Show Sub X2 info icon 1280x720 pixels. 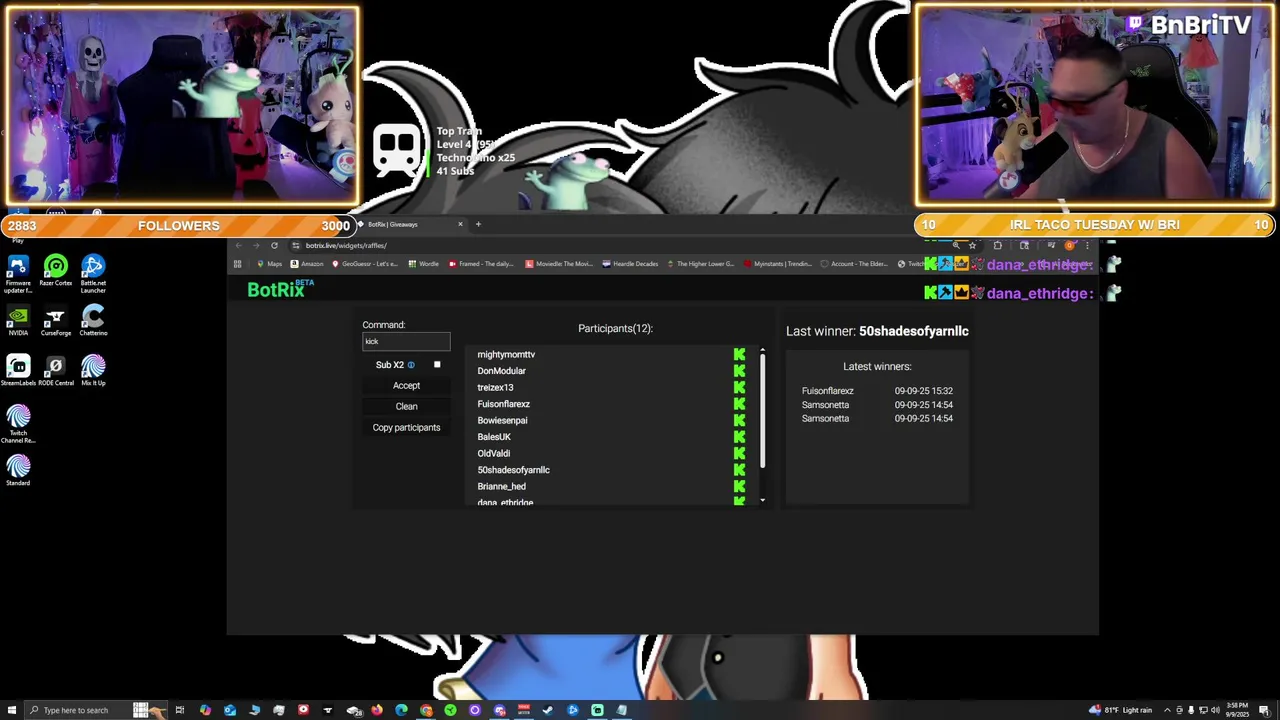(x=411, y=365)
